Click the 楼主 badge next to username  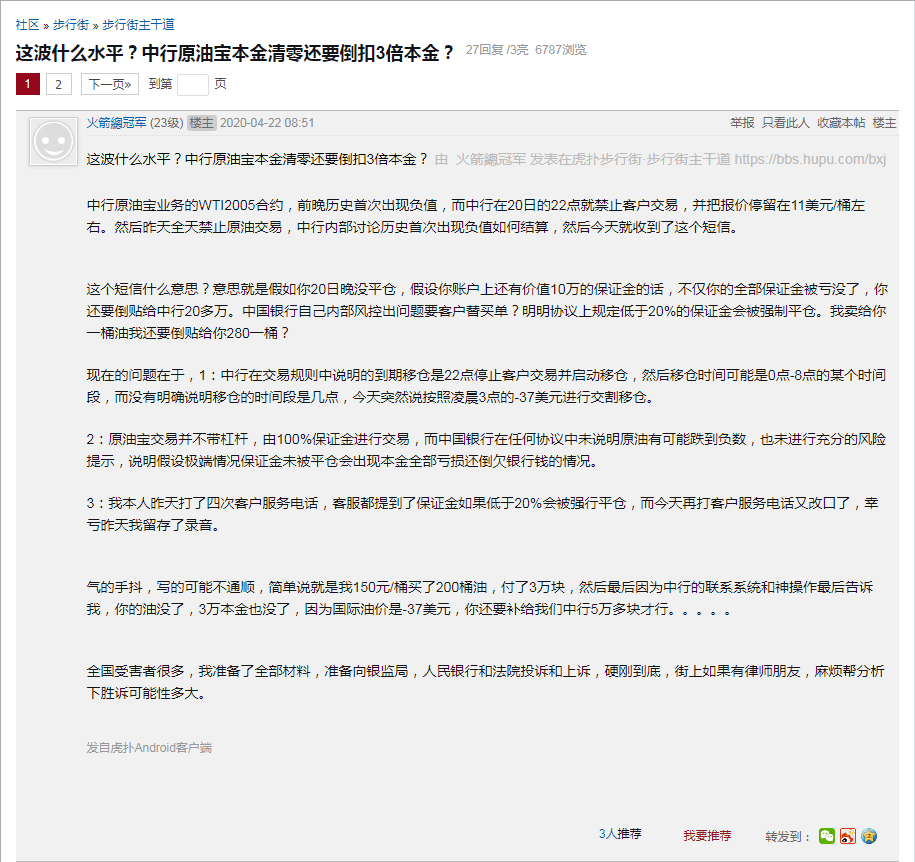pyautogui.click(x=202, y=123)
